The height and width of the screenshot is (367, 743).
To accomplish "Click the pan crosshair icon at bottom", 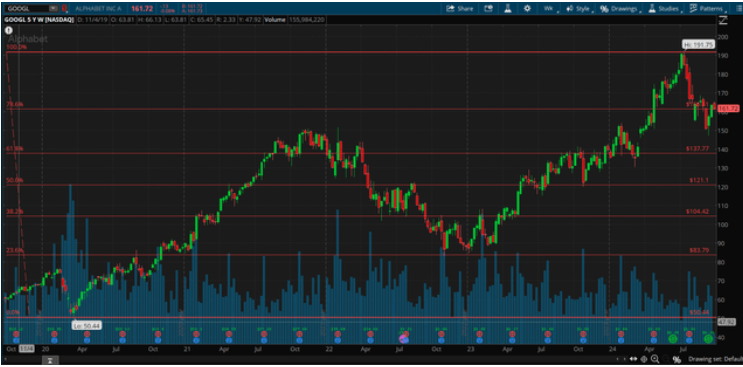I will click(644, 359).
